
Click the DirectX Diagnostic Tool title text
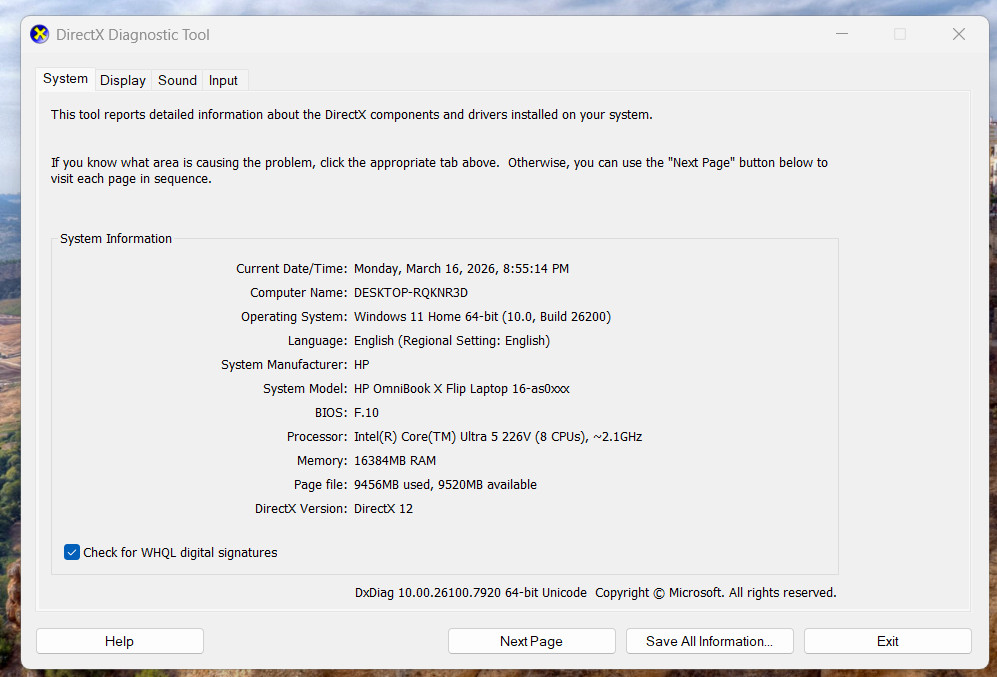tap(132, 35)
